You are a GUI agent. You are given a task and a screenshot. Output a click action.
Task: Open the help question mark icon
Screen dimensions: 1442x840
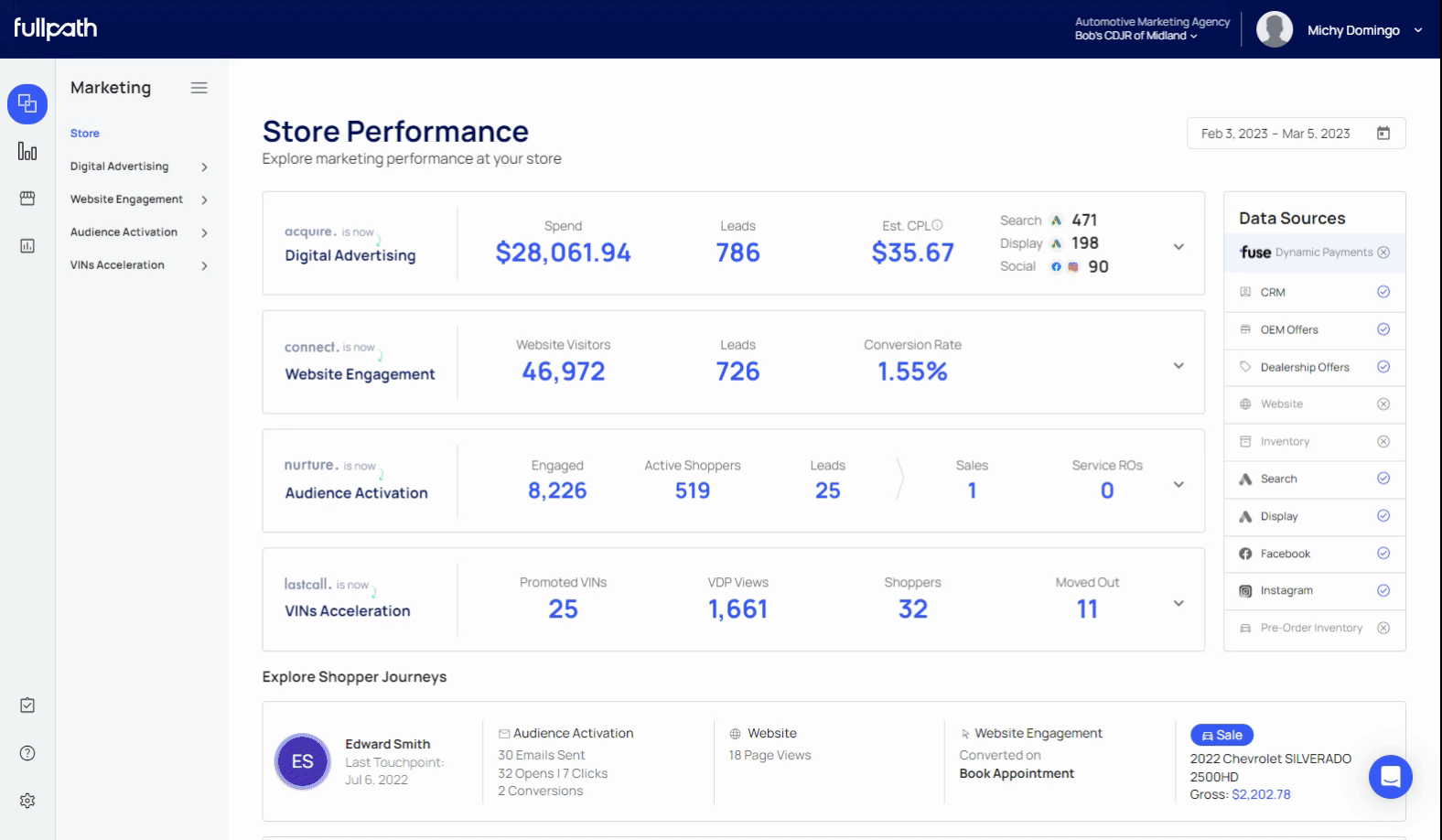27,753
